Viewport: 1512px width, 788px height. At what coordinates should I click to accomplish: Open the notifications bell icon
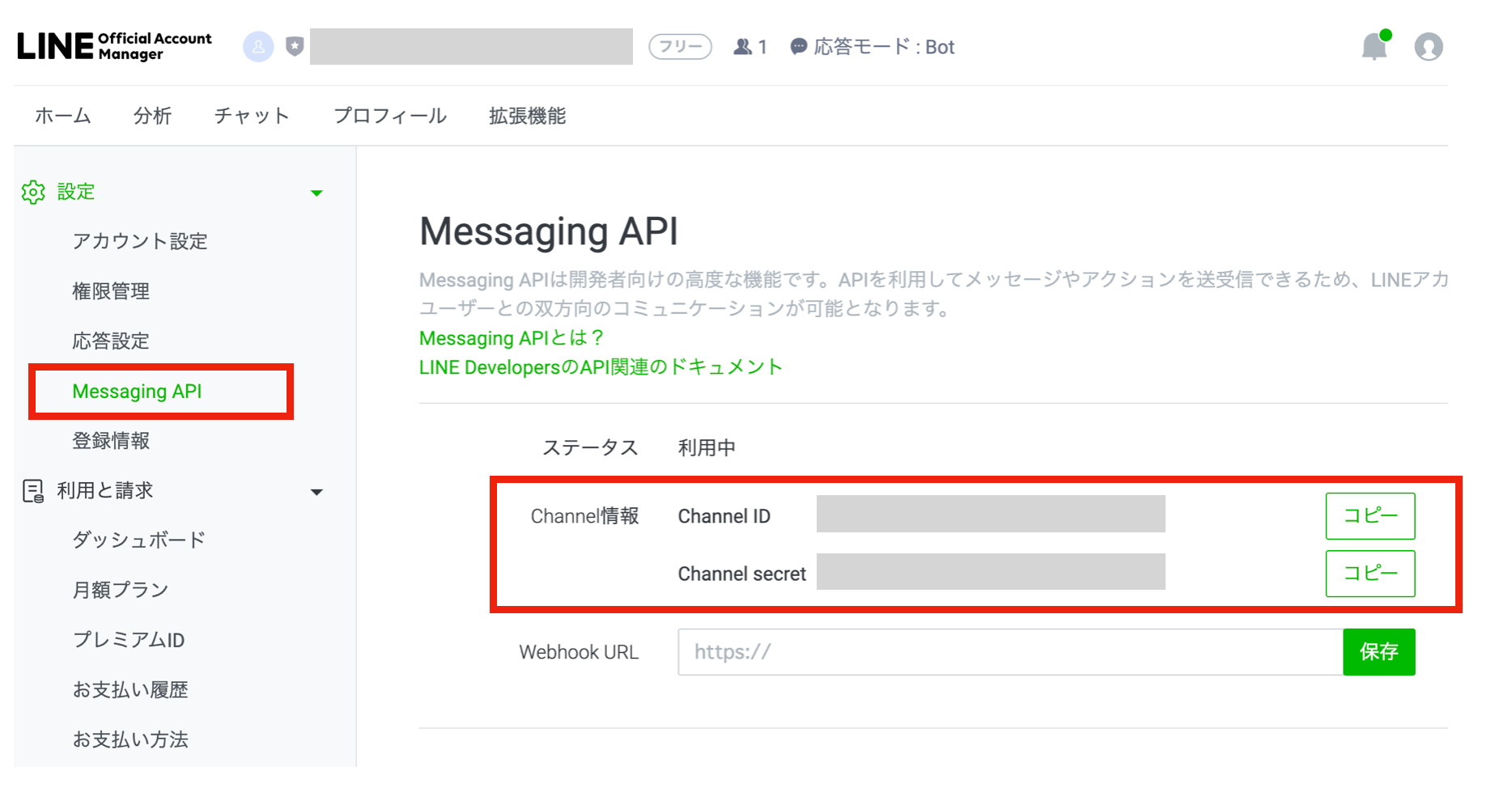pyautogui.click(x=1375, y=45)
